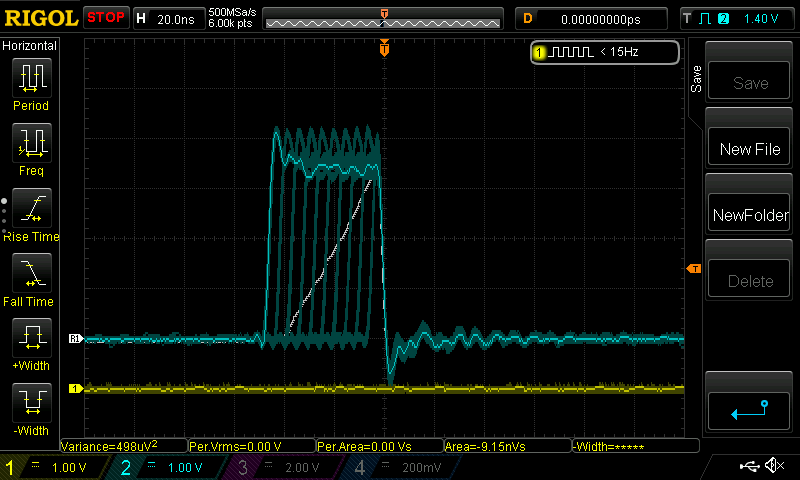Click the 6.00k pts memory depth readout
Image resolution: width=800 pixels, height=480 pixels.
click(x=230, y=23)
